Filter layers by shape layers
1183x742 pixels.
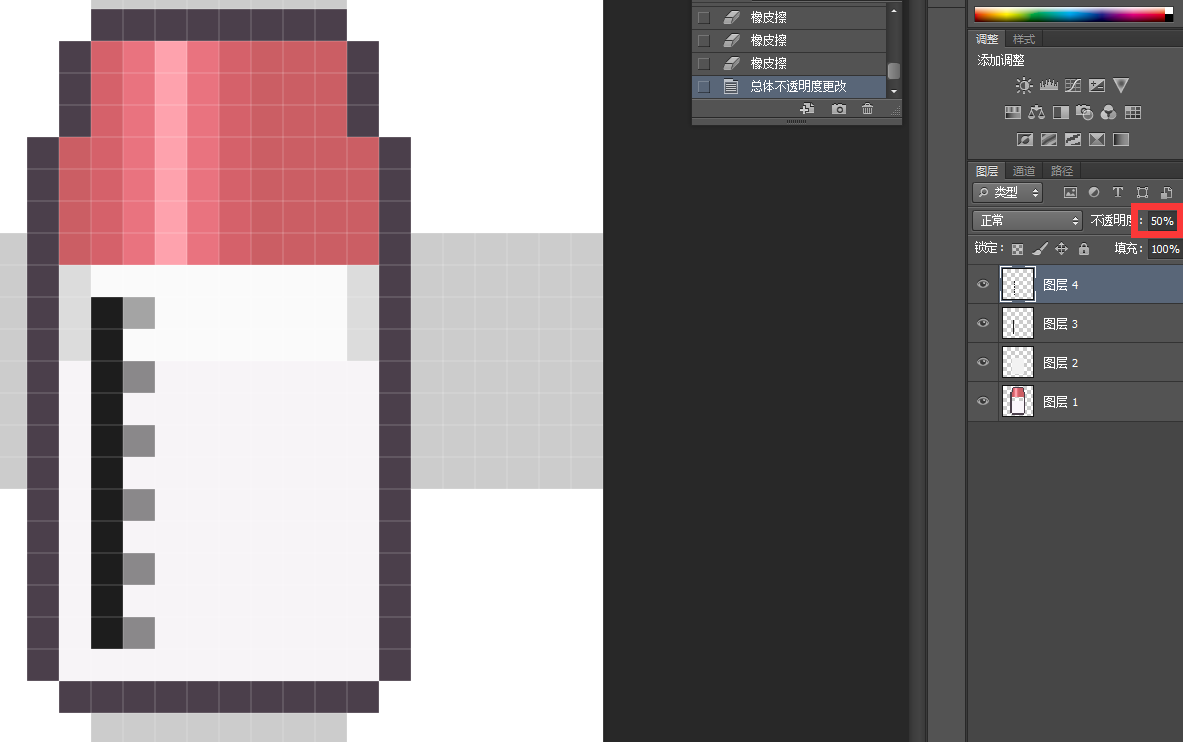pos(1142,192)
